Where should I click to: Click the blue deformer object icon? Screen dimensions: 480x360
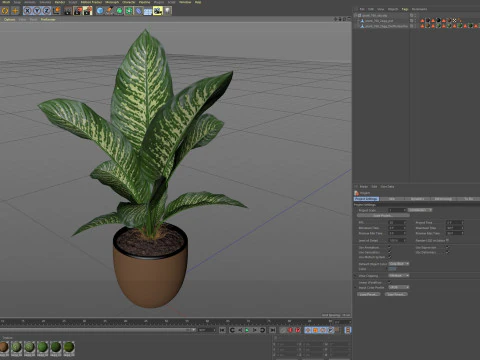coord(138,11)
